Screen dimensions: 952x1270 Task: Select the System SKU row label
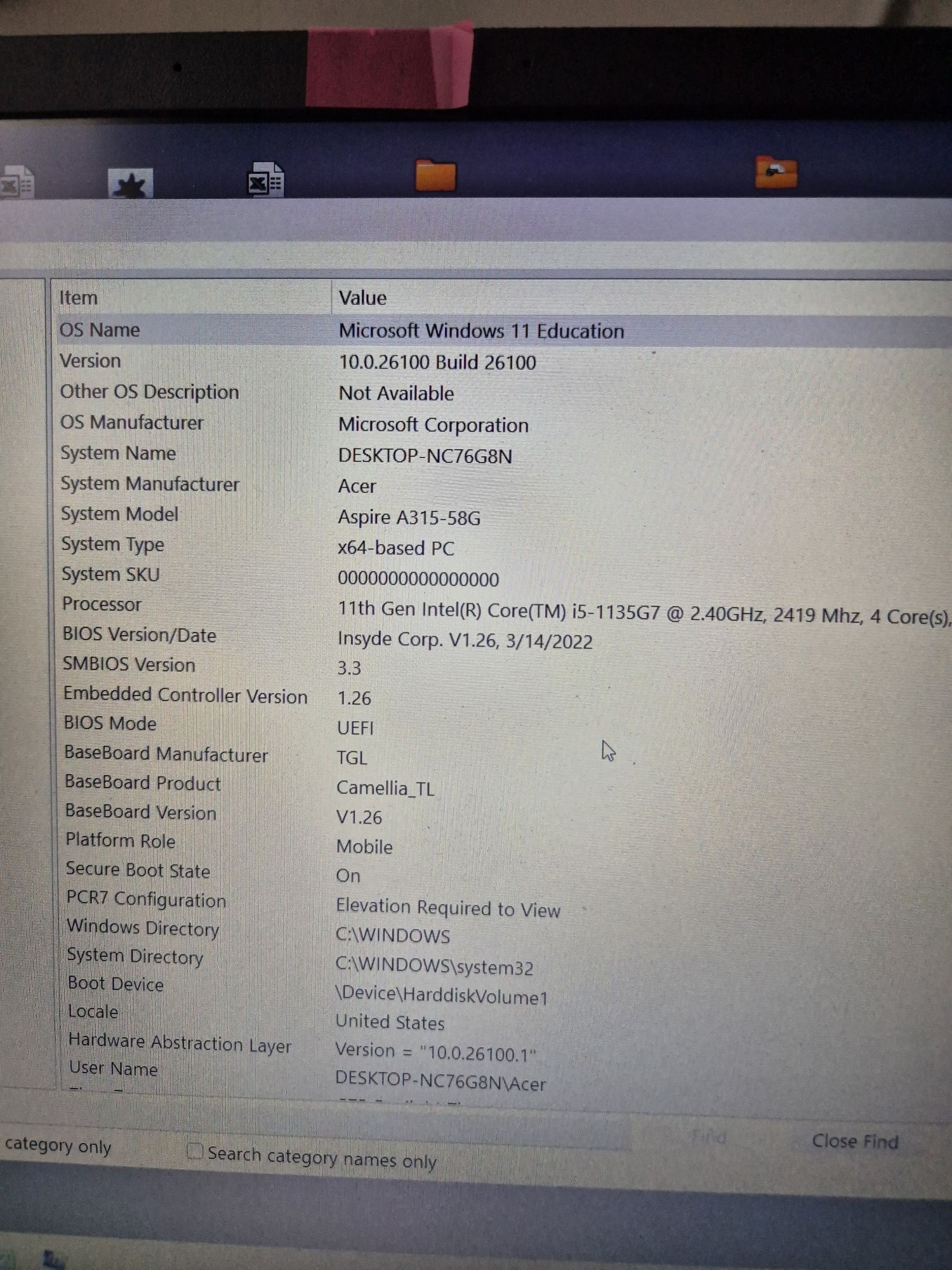coord(111,574)
